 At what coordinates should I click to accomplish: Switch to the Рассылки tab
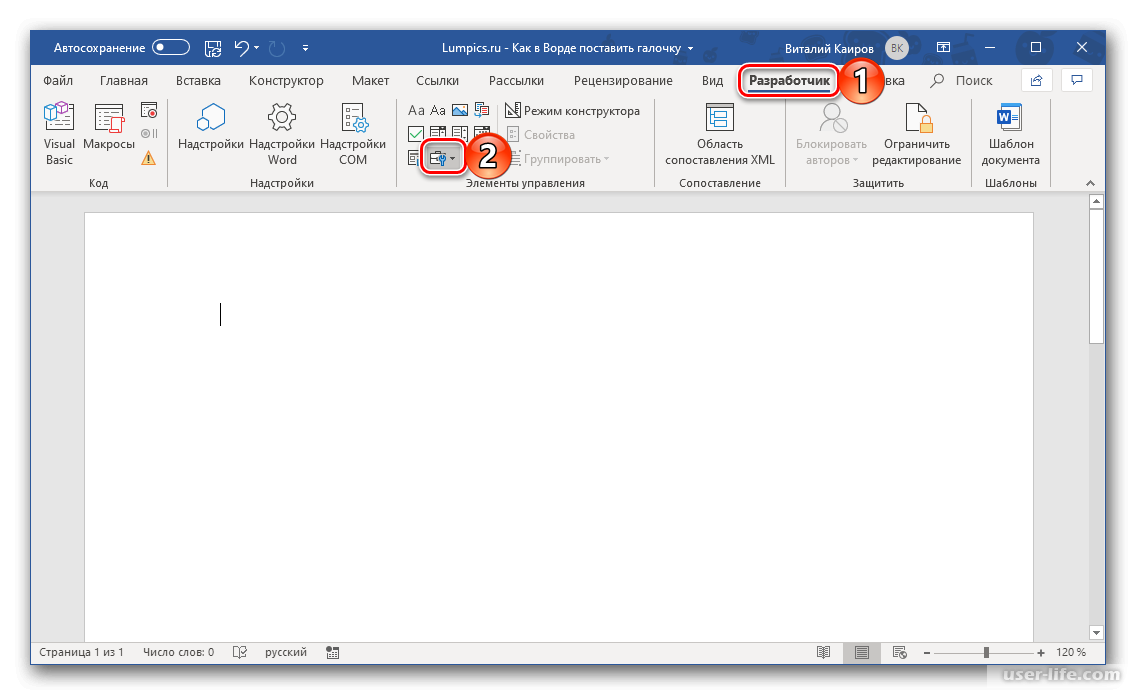pos(516,80)
